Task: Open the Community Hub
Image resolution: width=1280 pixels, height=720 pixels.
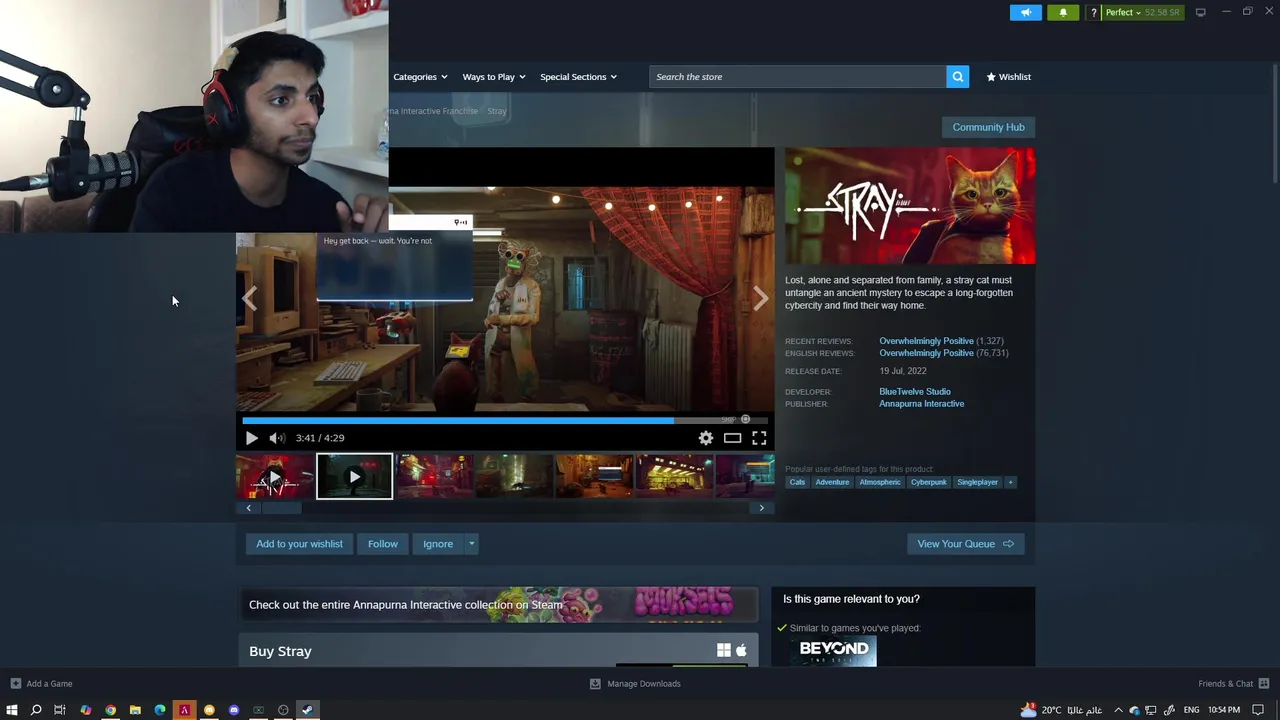Action: point(988,127)
